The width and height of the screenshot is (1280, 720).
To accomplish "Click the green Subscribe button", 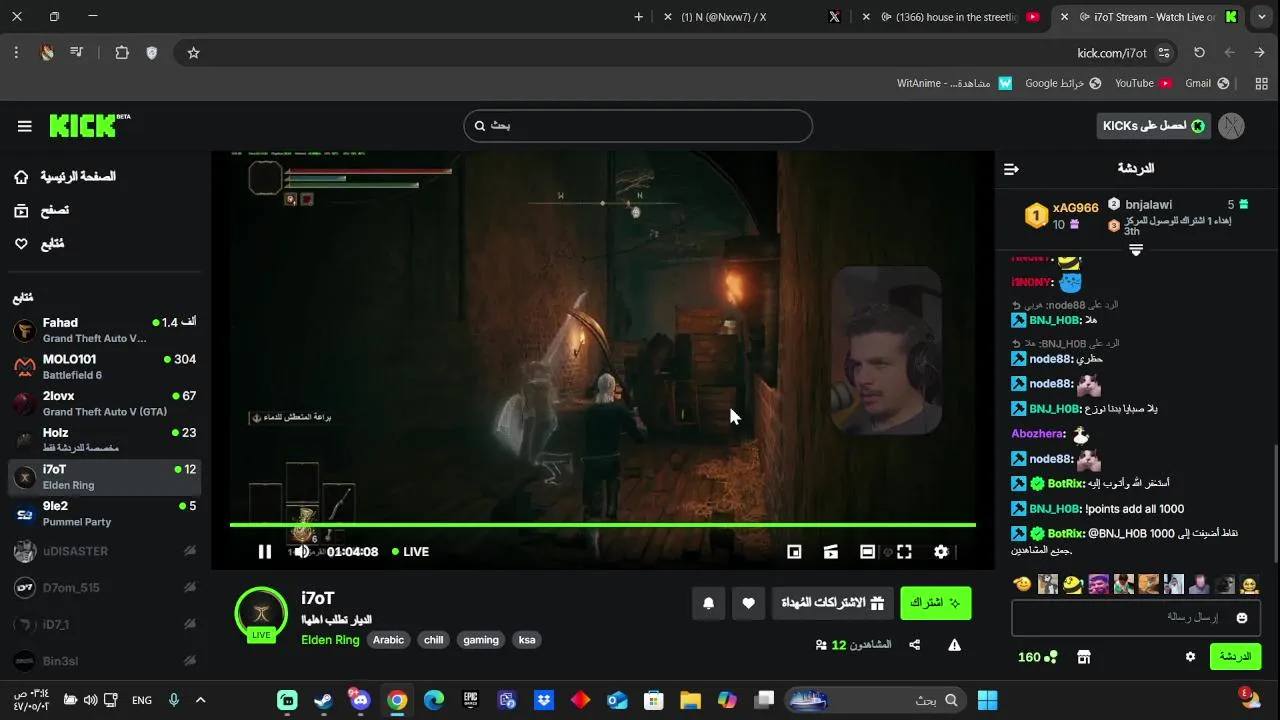I will pos(935,603).
